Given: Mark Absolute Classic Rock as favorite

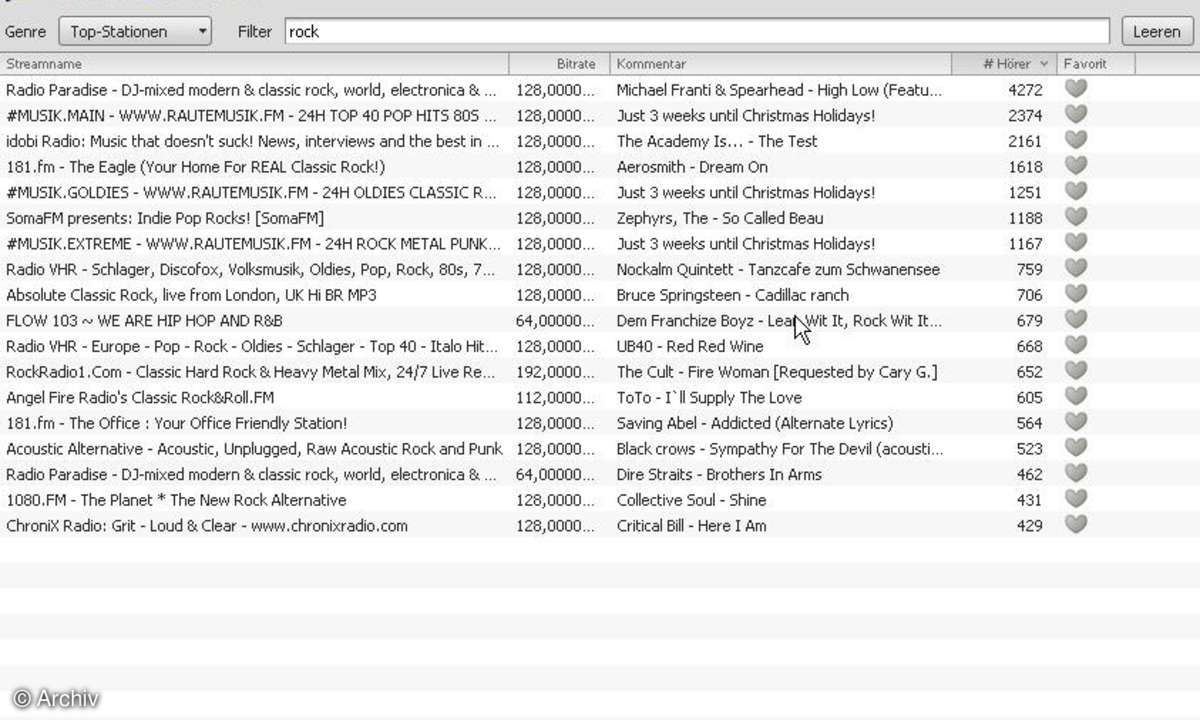Looking at the screenshot, I should (x=1075, y=294).
